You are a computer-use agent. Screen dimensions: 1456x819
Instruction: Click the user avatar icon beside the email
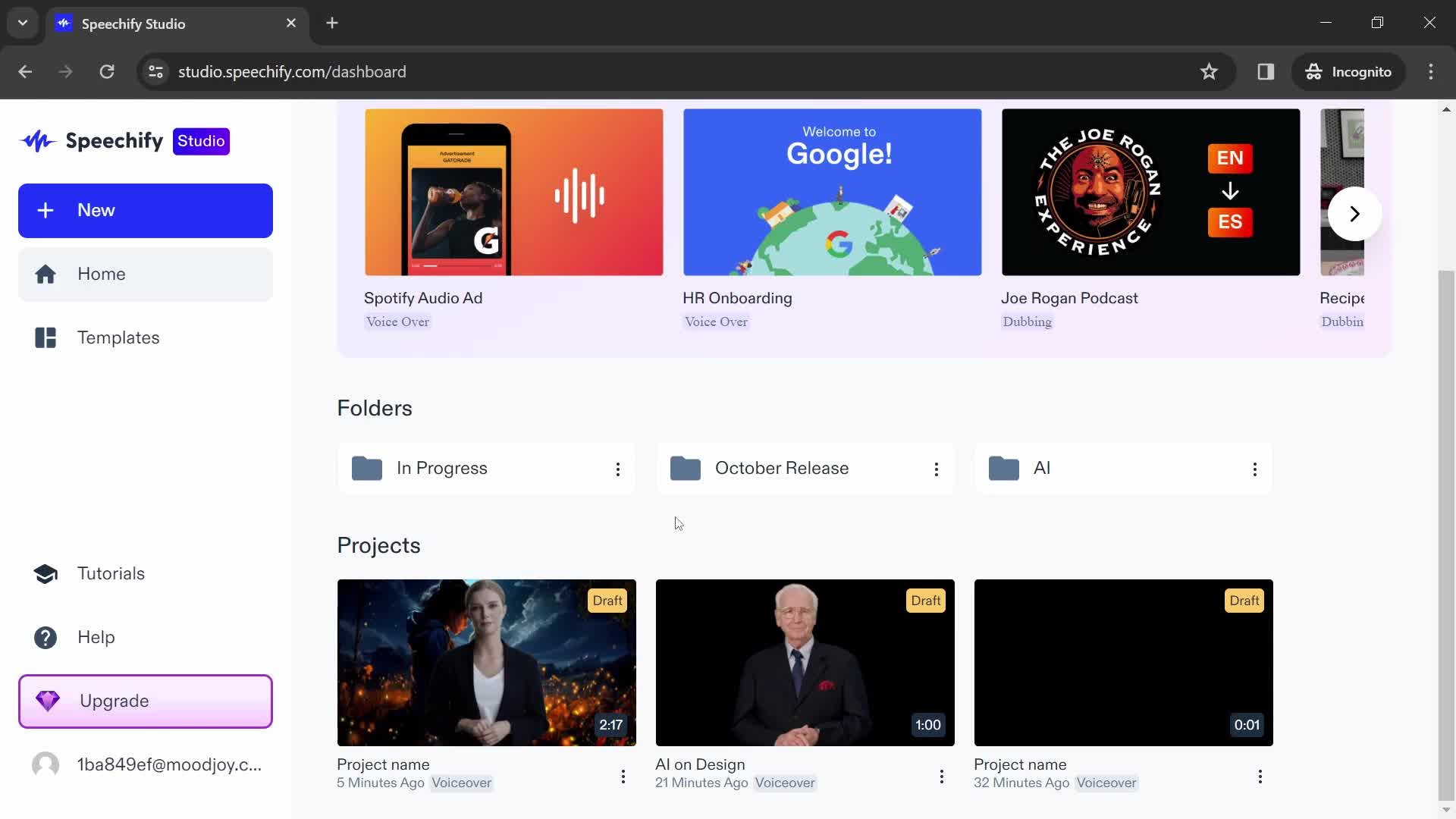pos(45,764)
